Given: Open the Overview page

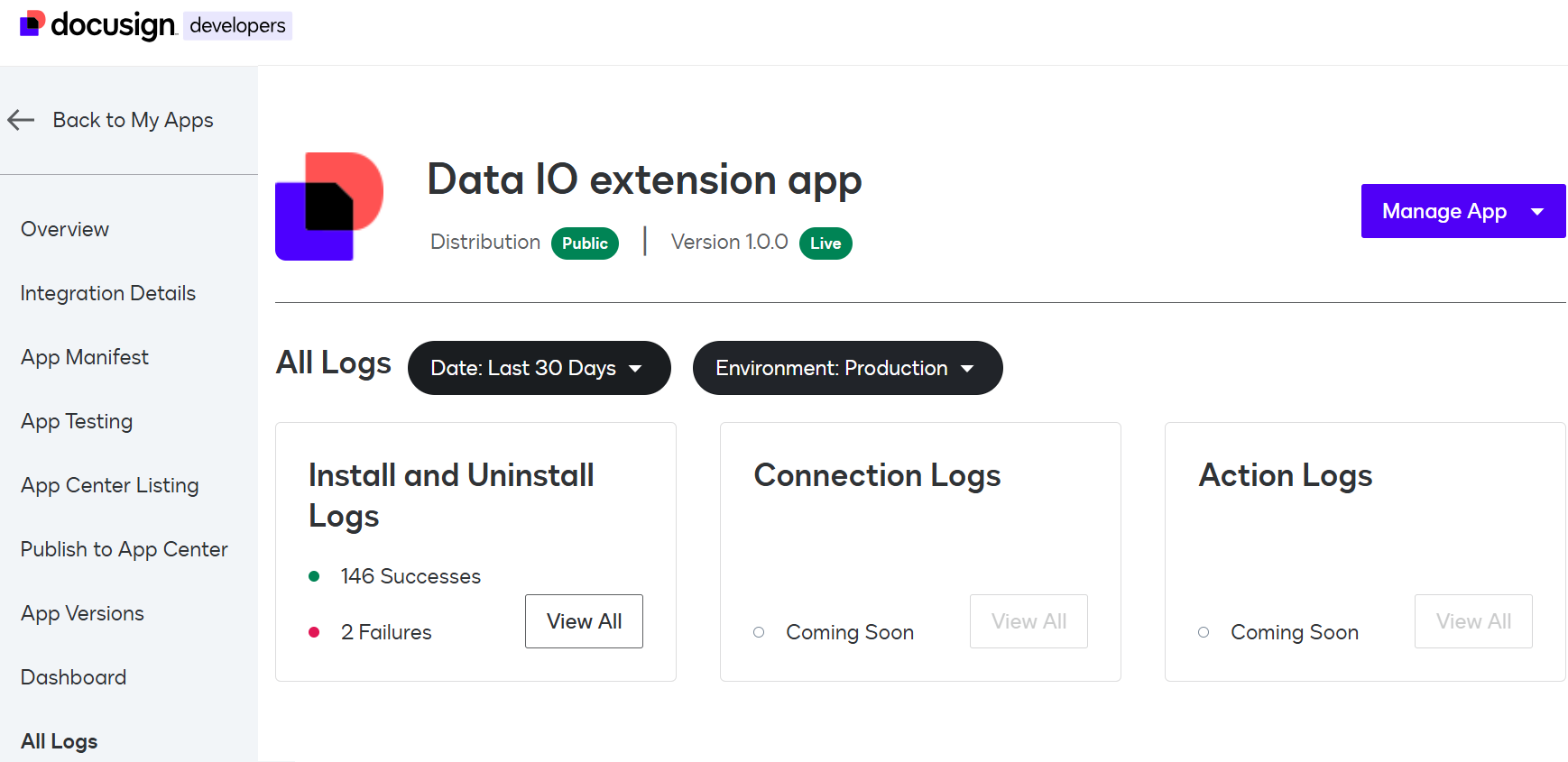Looking at the screenshot, I should click(x=65, y=229).
